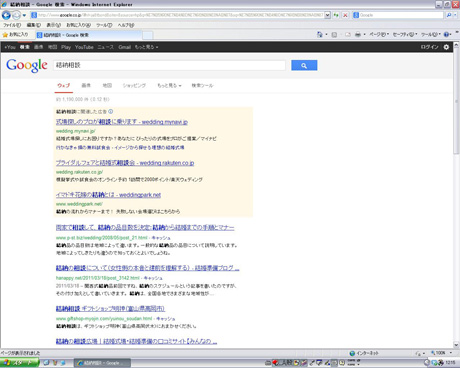Click the magnifier icon in IE search box
The width and height of the screenshot is (460, 368).
pos(449,15)
